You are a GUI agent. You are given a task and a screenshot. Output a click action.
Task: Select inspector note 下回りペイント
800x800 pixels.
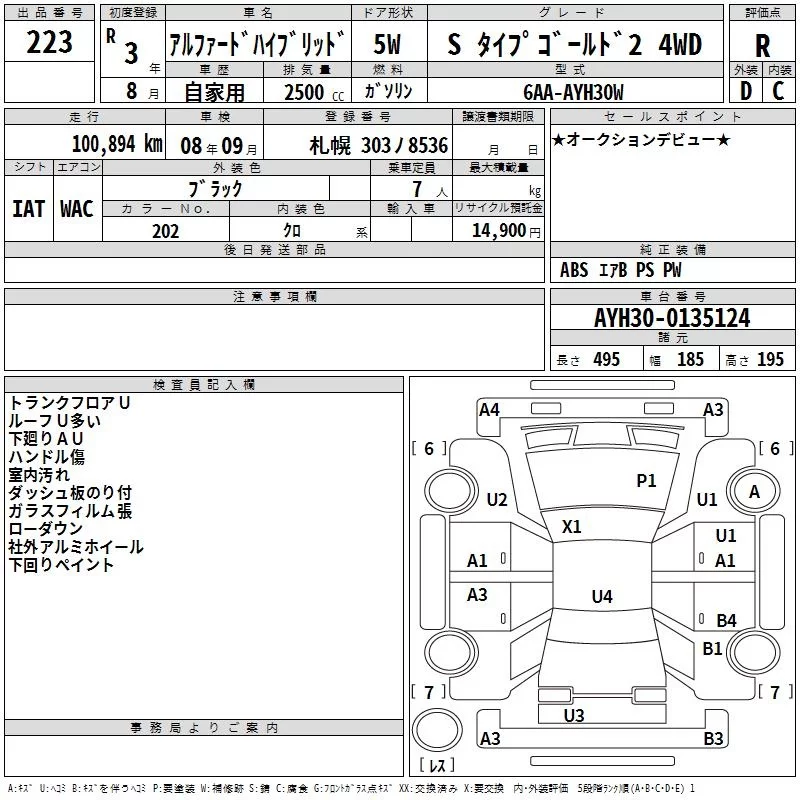[61, 565]
